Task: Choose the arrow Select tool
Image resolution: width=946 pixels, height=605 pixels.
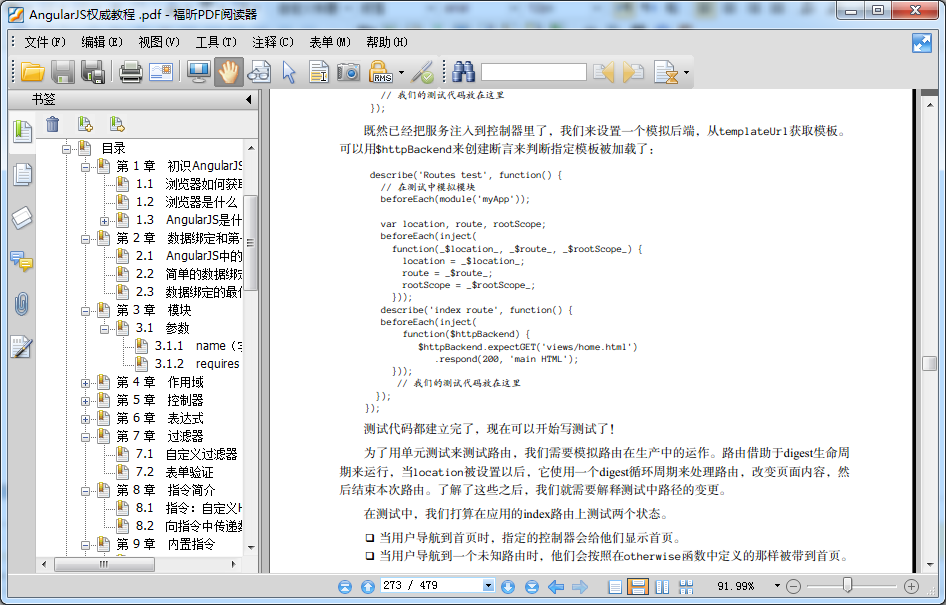Action: point(289,72)
